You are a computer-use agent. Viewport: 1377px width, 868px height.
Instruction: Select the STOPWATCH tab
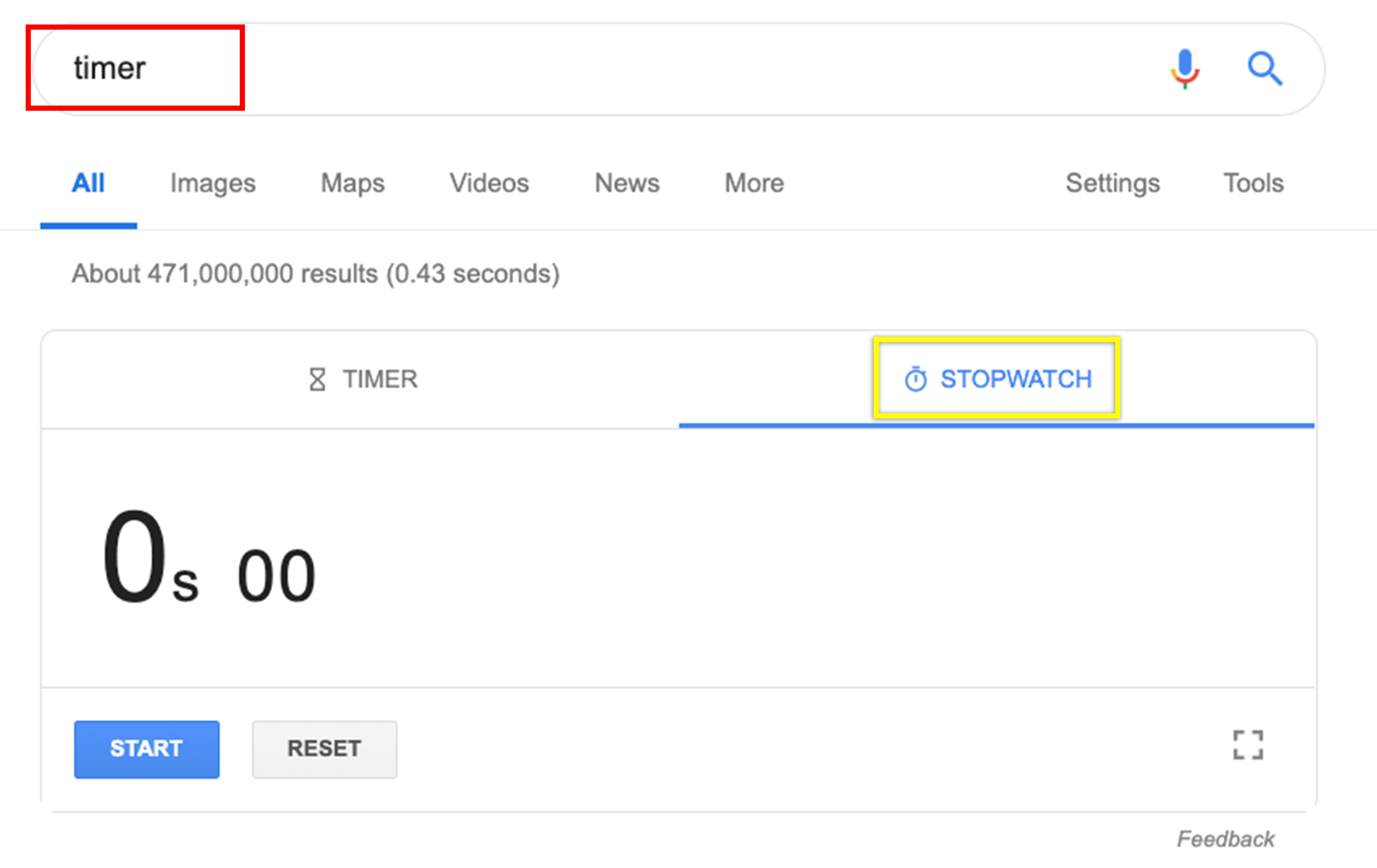[x=997, y=379]
